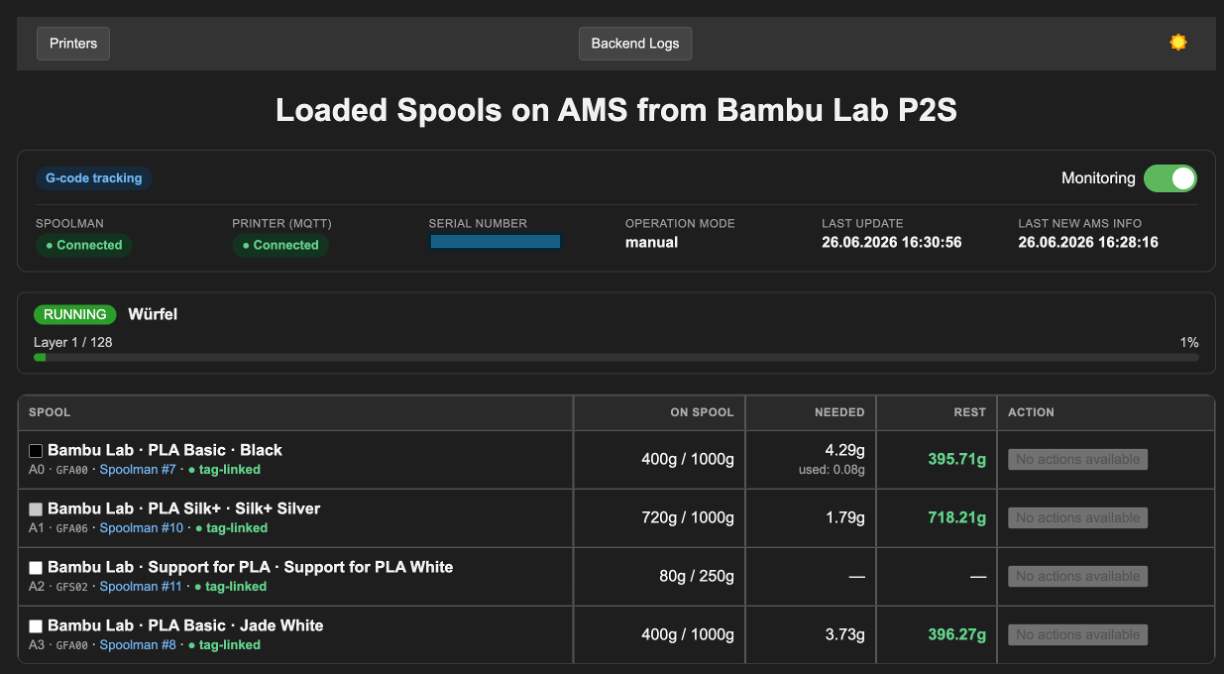Open the Spoolman #7 link

138,469
